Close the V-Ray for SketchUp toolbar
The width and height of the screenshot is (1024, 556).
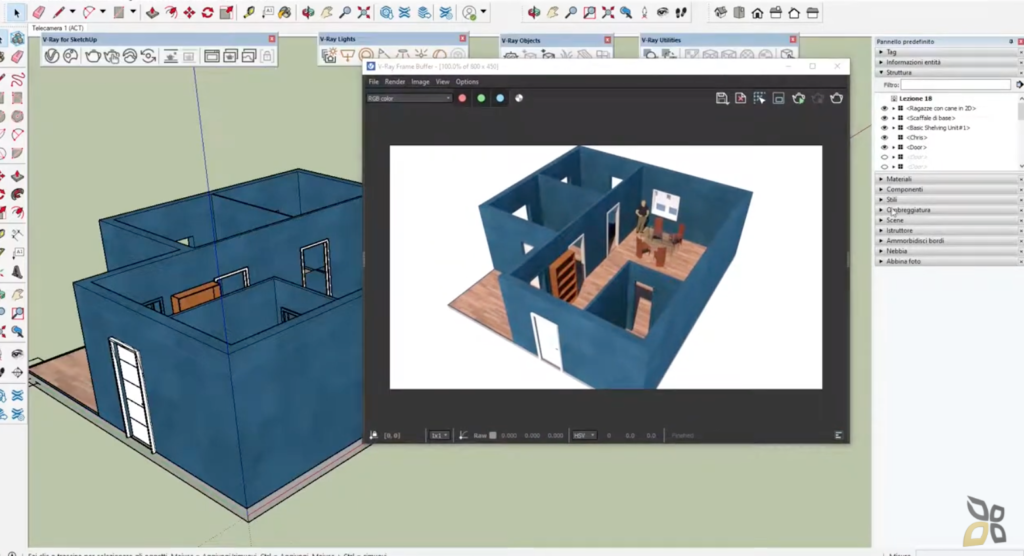click(272, 39)
